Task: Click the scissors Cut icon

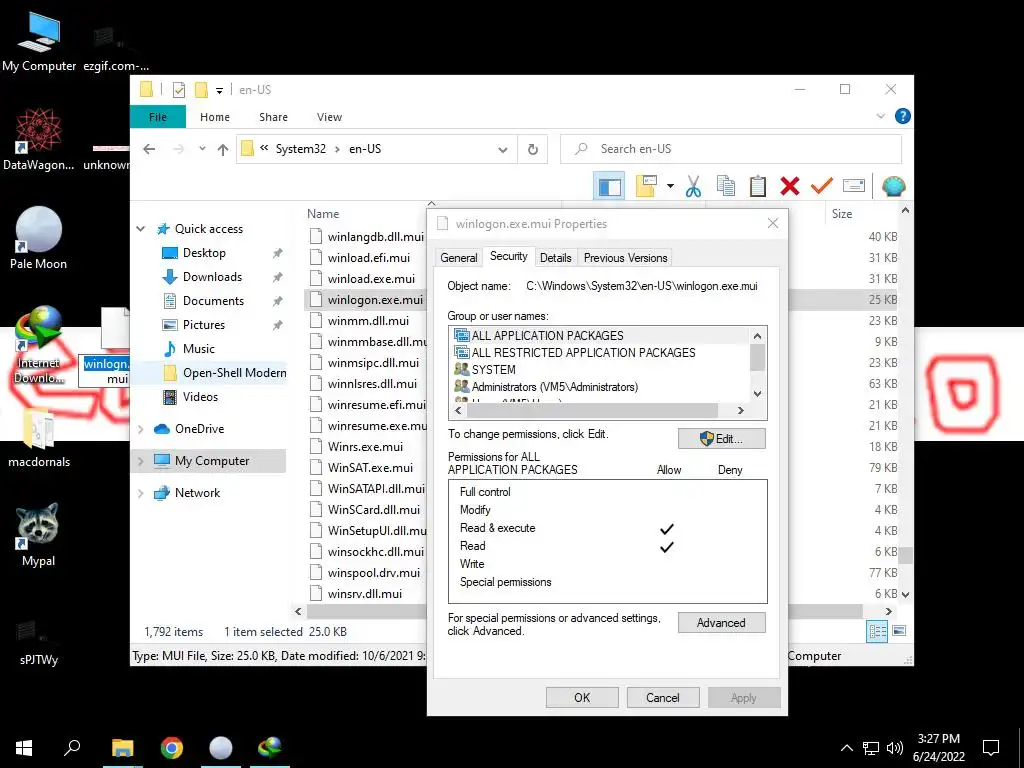Action: (x=693, y=187)
